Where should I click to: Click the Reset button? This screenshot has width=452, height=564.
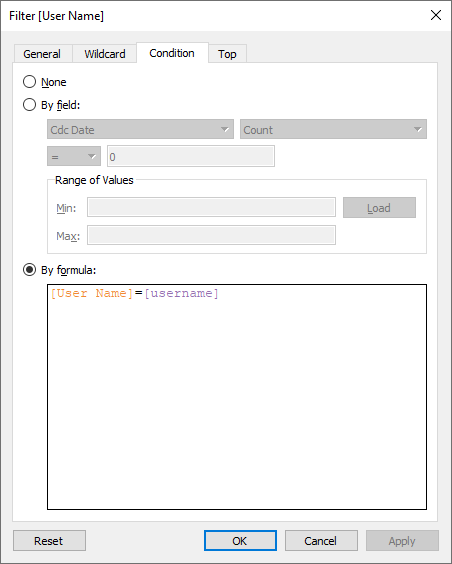pos(49,541)
